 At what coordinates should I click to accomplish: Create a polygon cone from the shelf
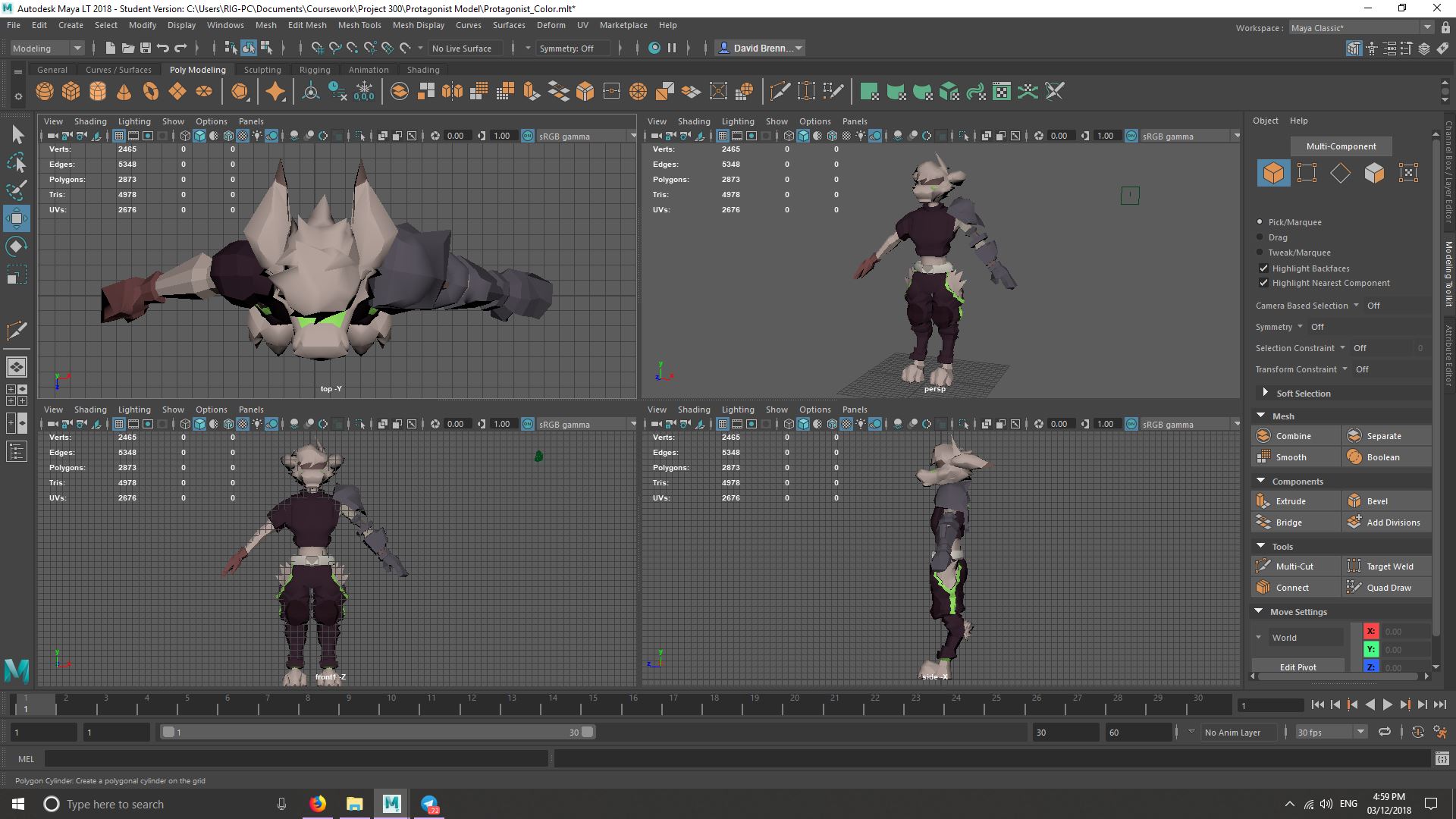(124, 92)
